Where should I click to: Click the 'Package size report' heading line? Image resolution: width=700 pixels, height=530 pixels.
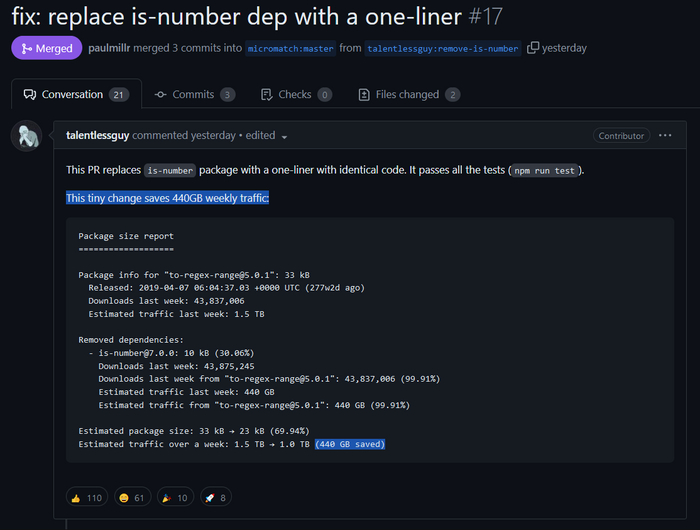(126, 236)
